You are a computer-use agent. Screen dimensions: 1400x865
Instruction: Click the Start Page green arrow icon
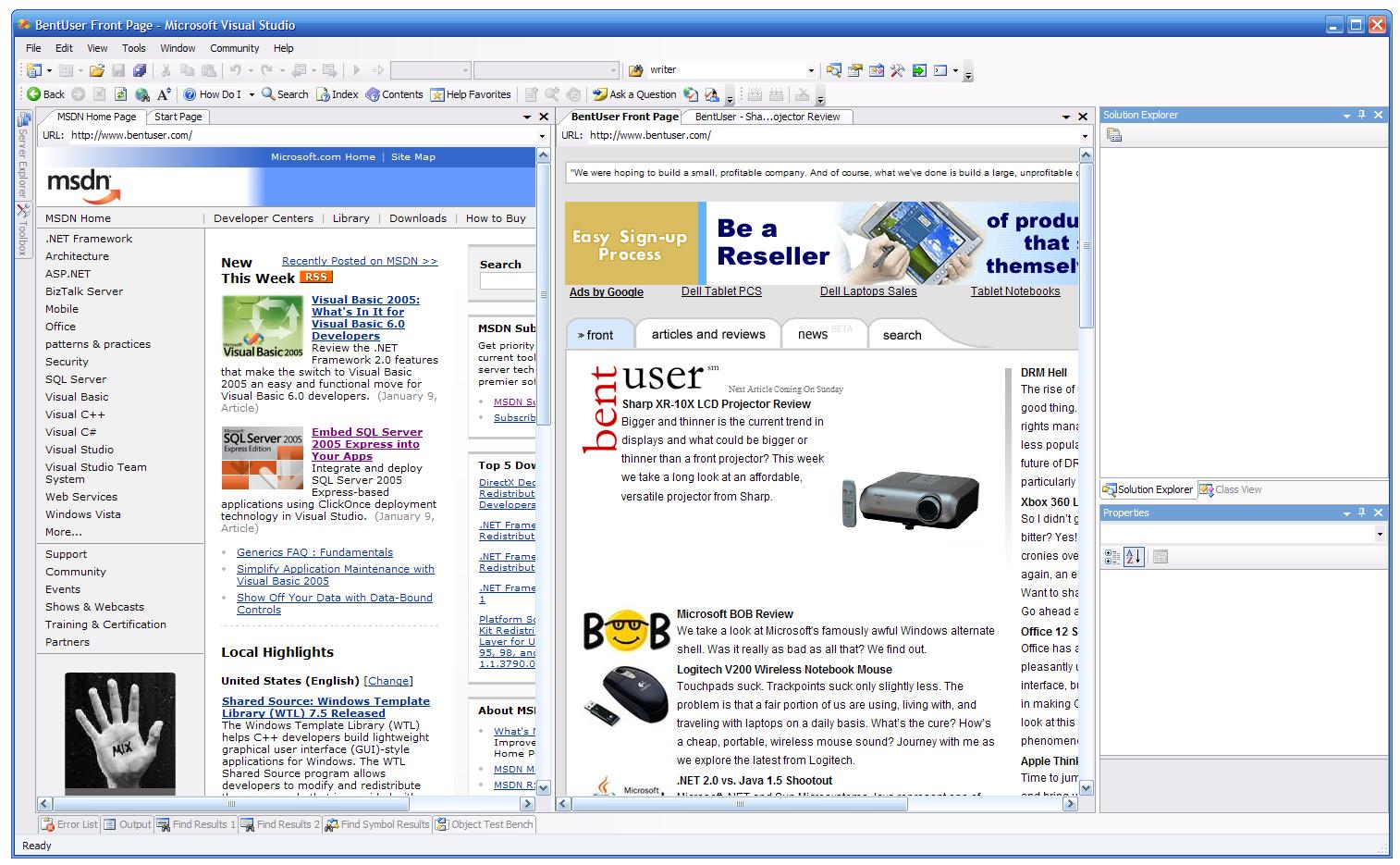(x=919, y=70)
